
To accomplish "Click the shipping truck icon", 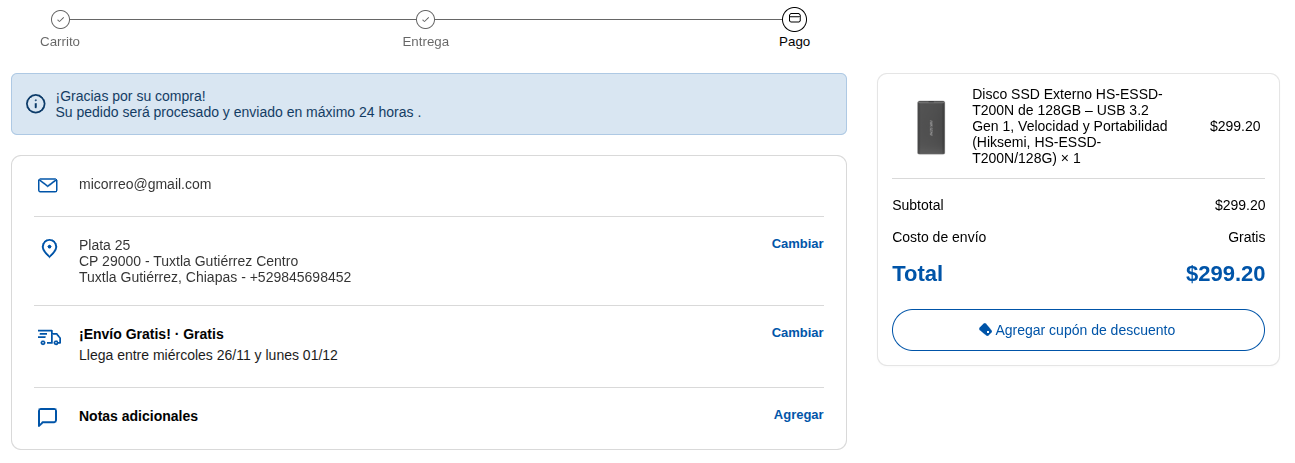I will click(49, 337).
